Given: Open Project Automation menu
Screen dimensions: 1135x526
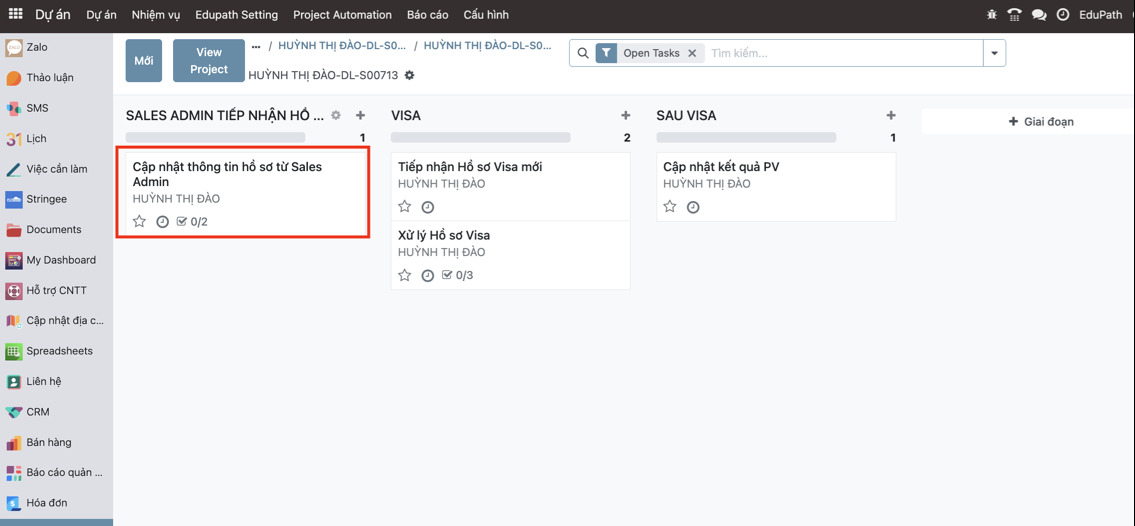Looking at the screenshot, I should tap(342, 14).
